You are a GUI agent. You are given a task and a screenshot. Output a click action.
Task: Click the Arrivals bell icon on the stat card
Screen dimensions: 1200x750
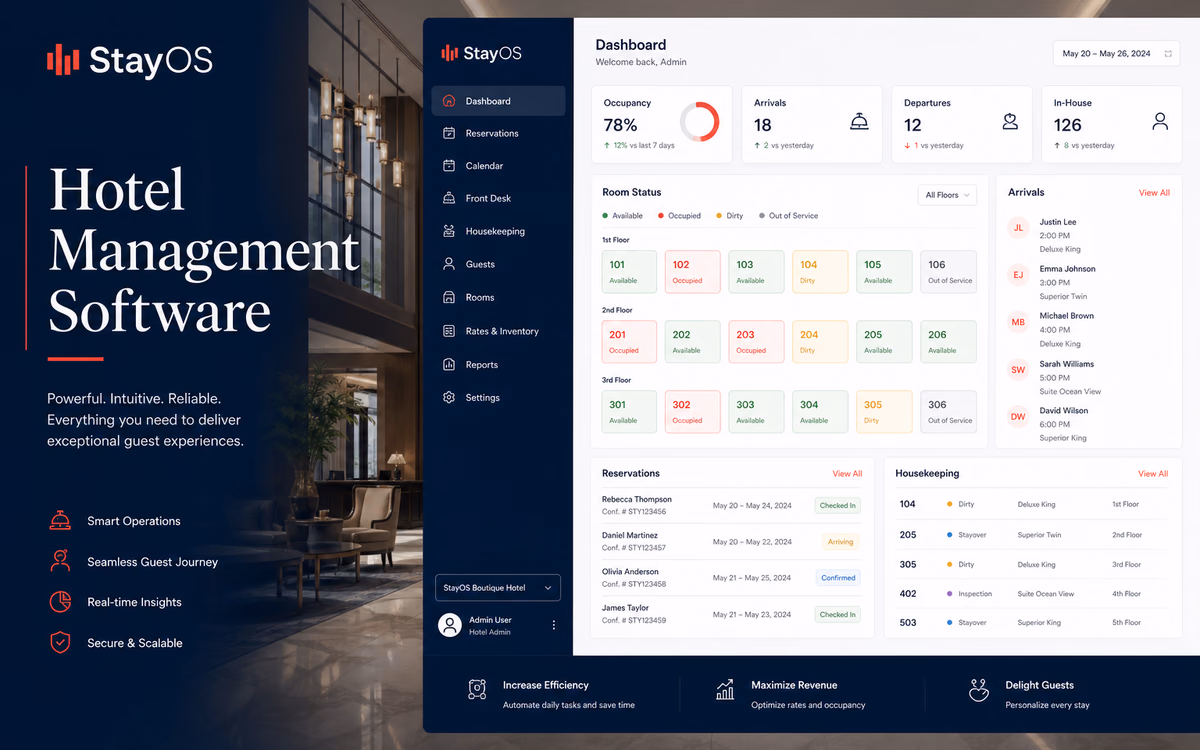click(x=859, y=122)
